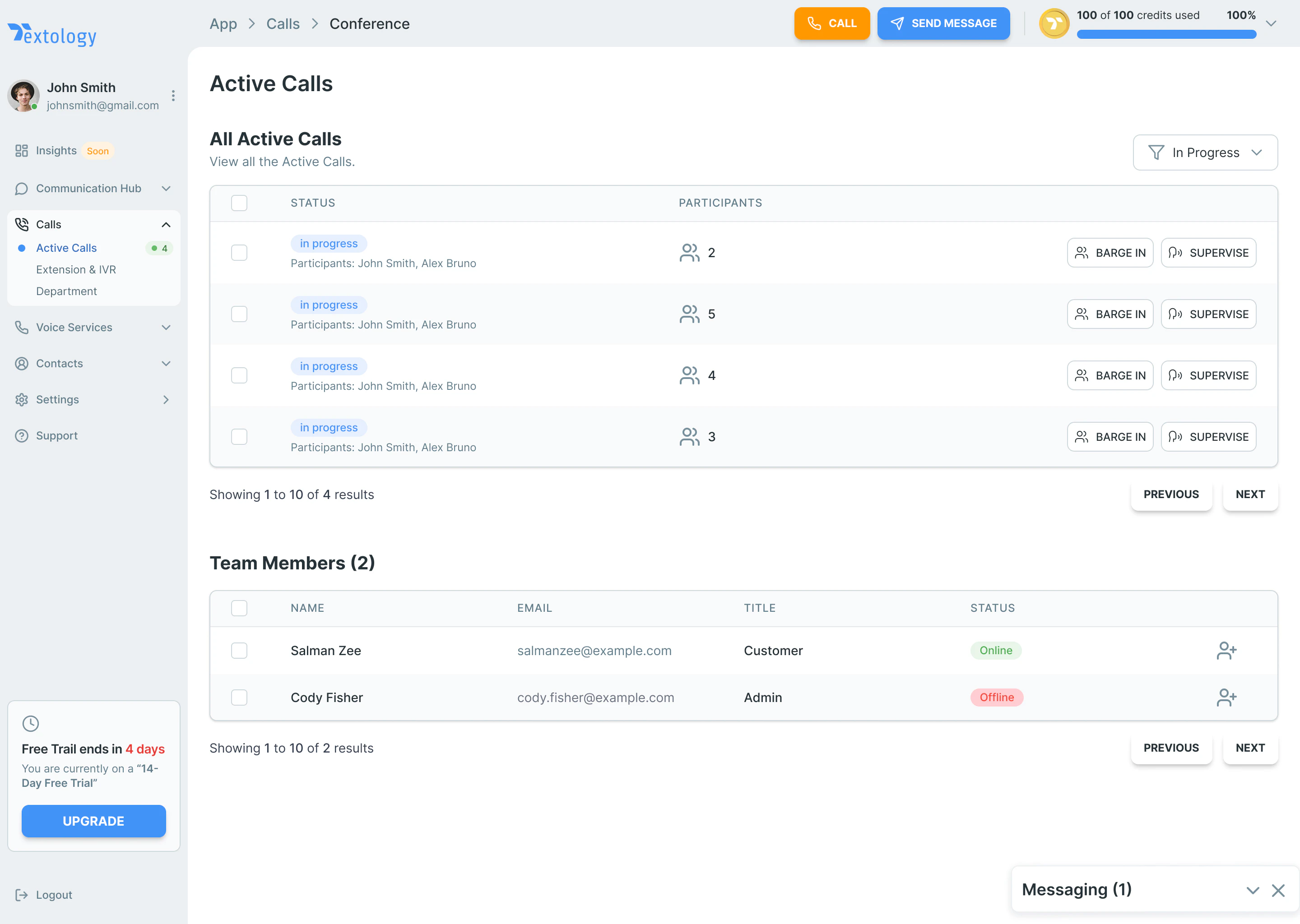Image resolution: width=1300 pixels, height=924 pixels.
Task: Click the Soon badge beside Insights
Action: [x=98, y=151]
